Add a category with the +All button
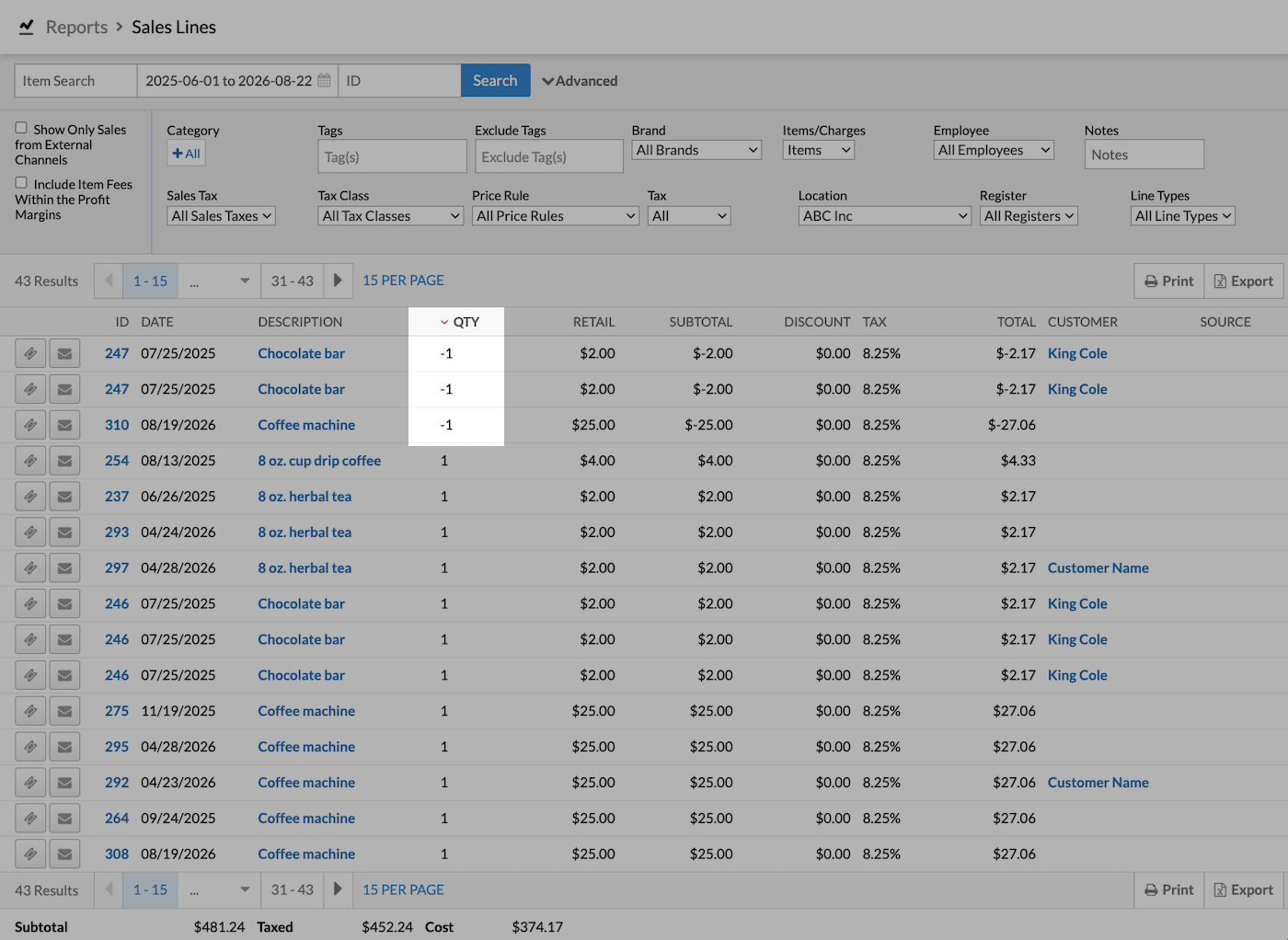This screenshot has width=1288, height=940. tap(186, 154)
